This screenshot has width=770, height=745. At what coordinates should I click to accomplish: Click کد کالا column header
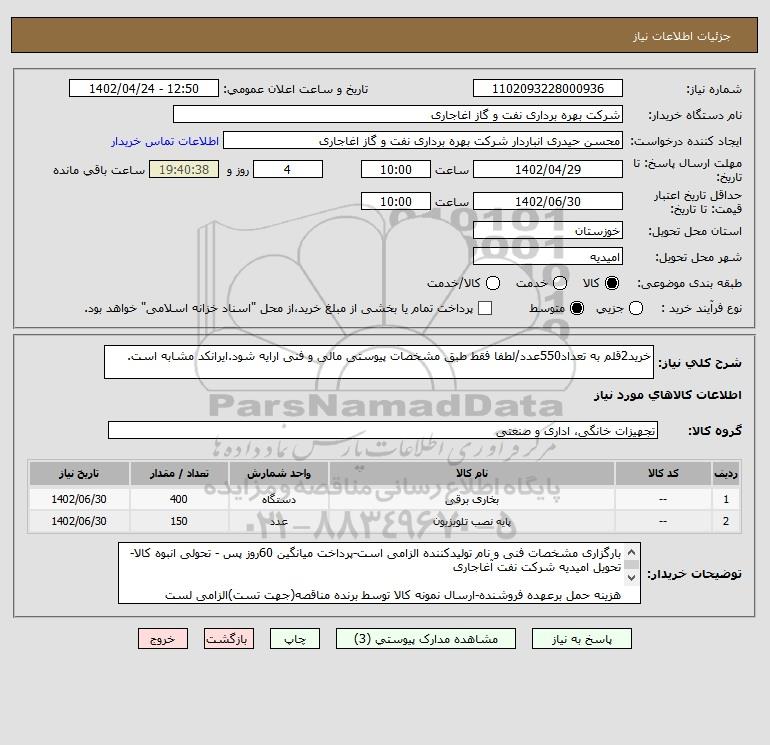tap(663, 473)
